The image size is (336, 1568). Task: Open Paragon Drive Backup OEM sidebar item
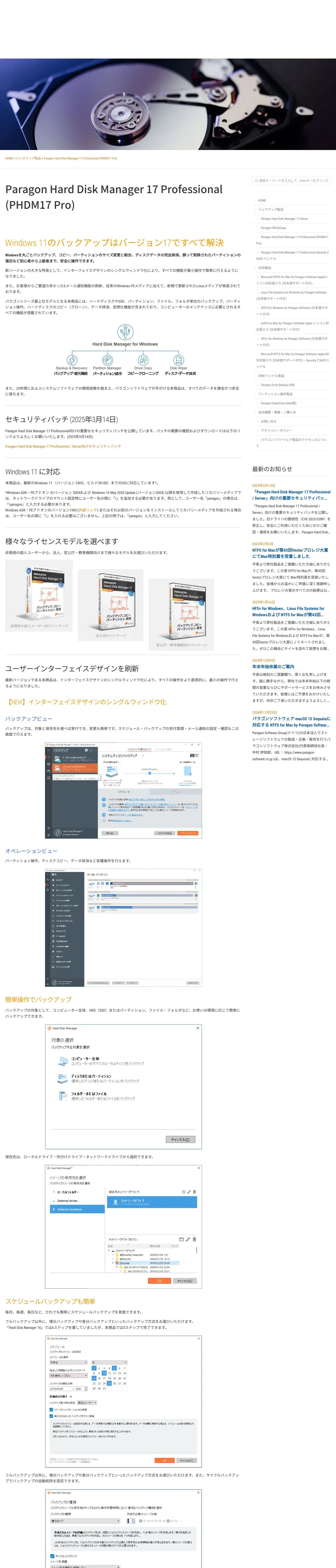[x=277, y=385]
